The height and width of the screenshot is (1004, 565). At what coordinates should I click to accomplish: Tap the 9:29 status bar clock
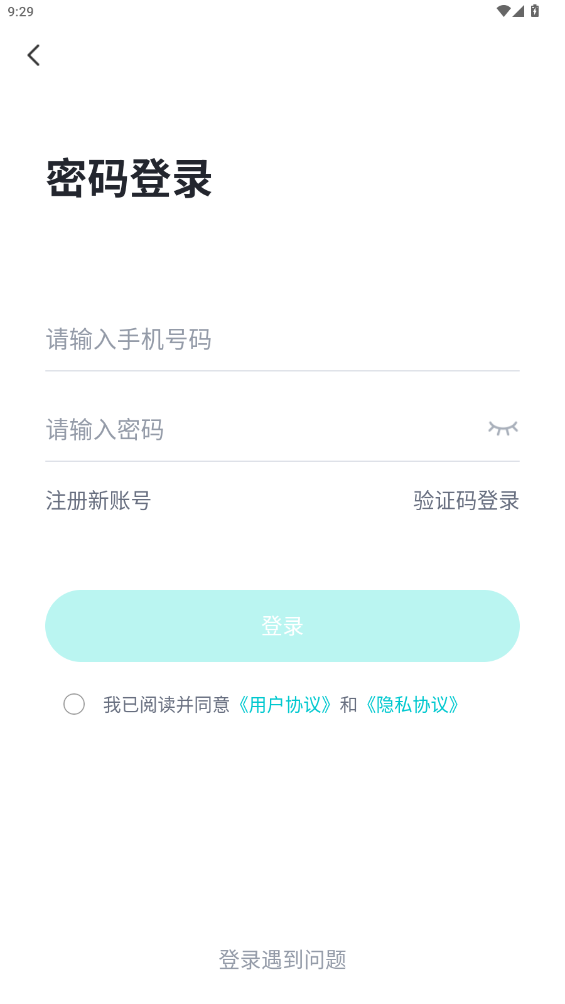pos(20,12)
